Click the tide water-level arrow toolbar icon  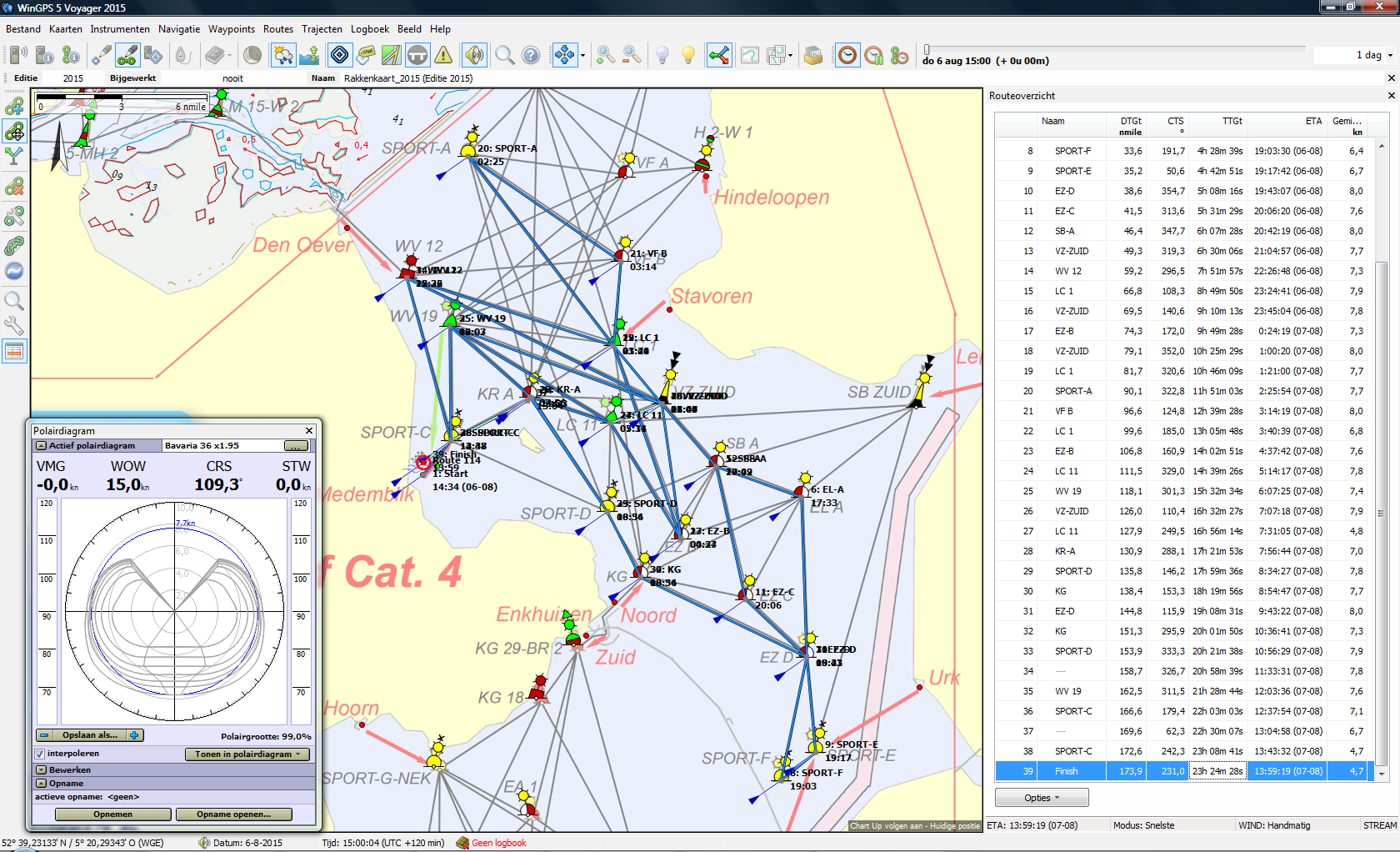(309, 56)
